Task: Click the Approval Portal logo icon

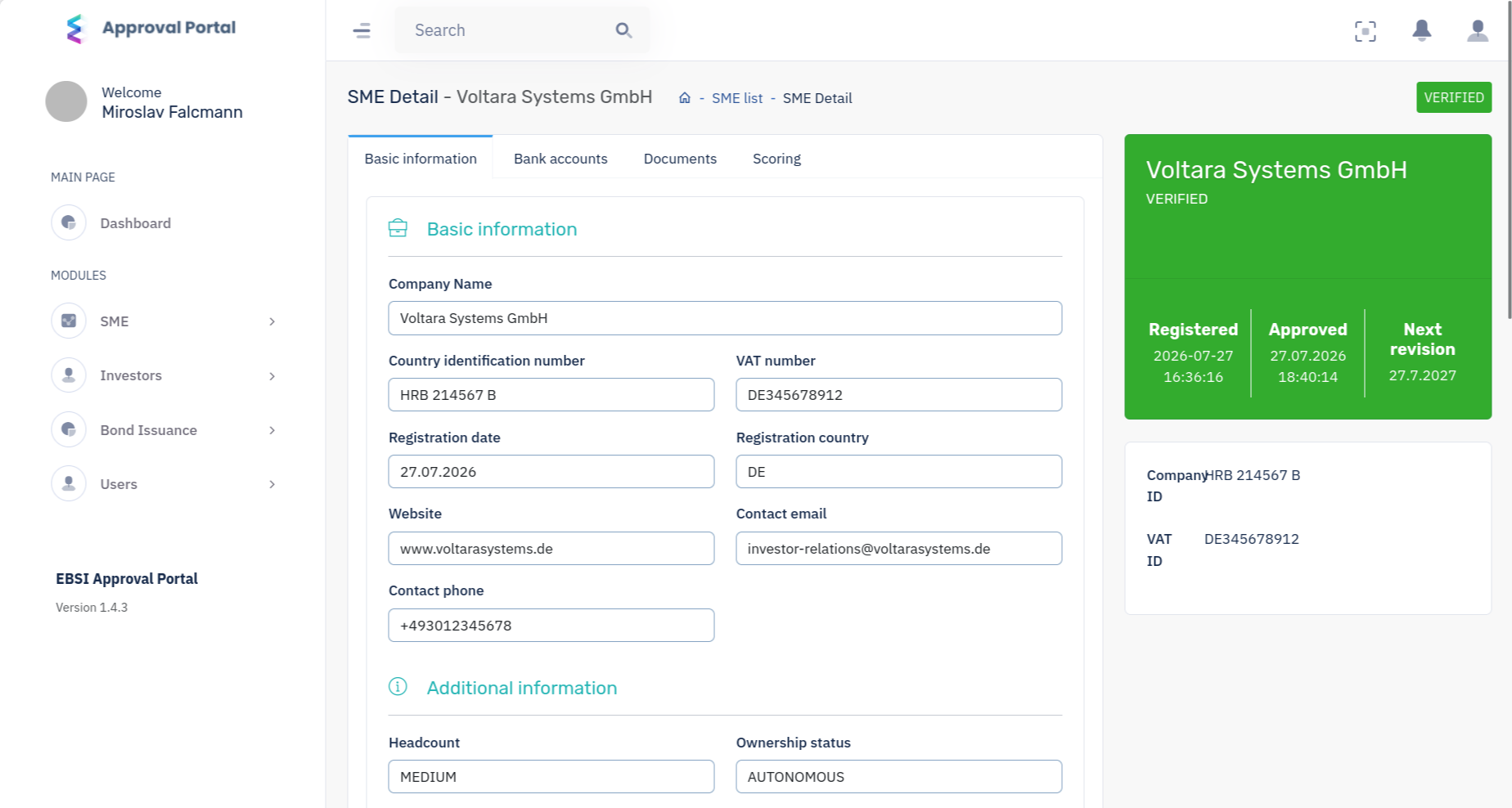Action: tap(75, 29)
